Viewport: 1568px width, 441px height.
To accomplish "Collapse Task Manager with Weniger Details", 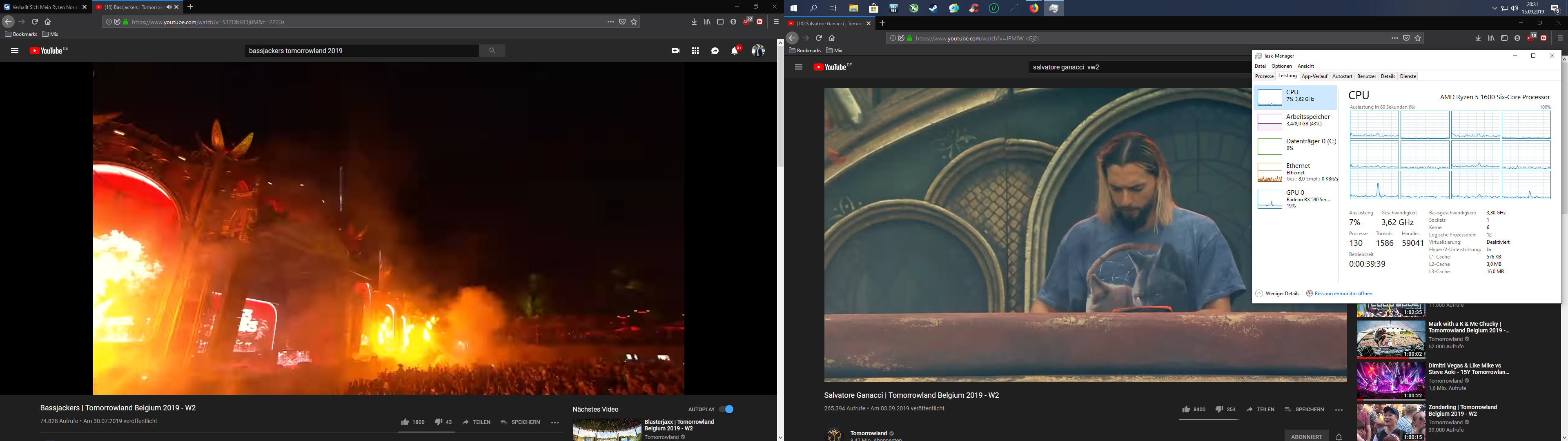I will [1278, 294].
